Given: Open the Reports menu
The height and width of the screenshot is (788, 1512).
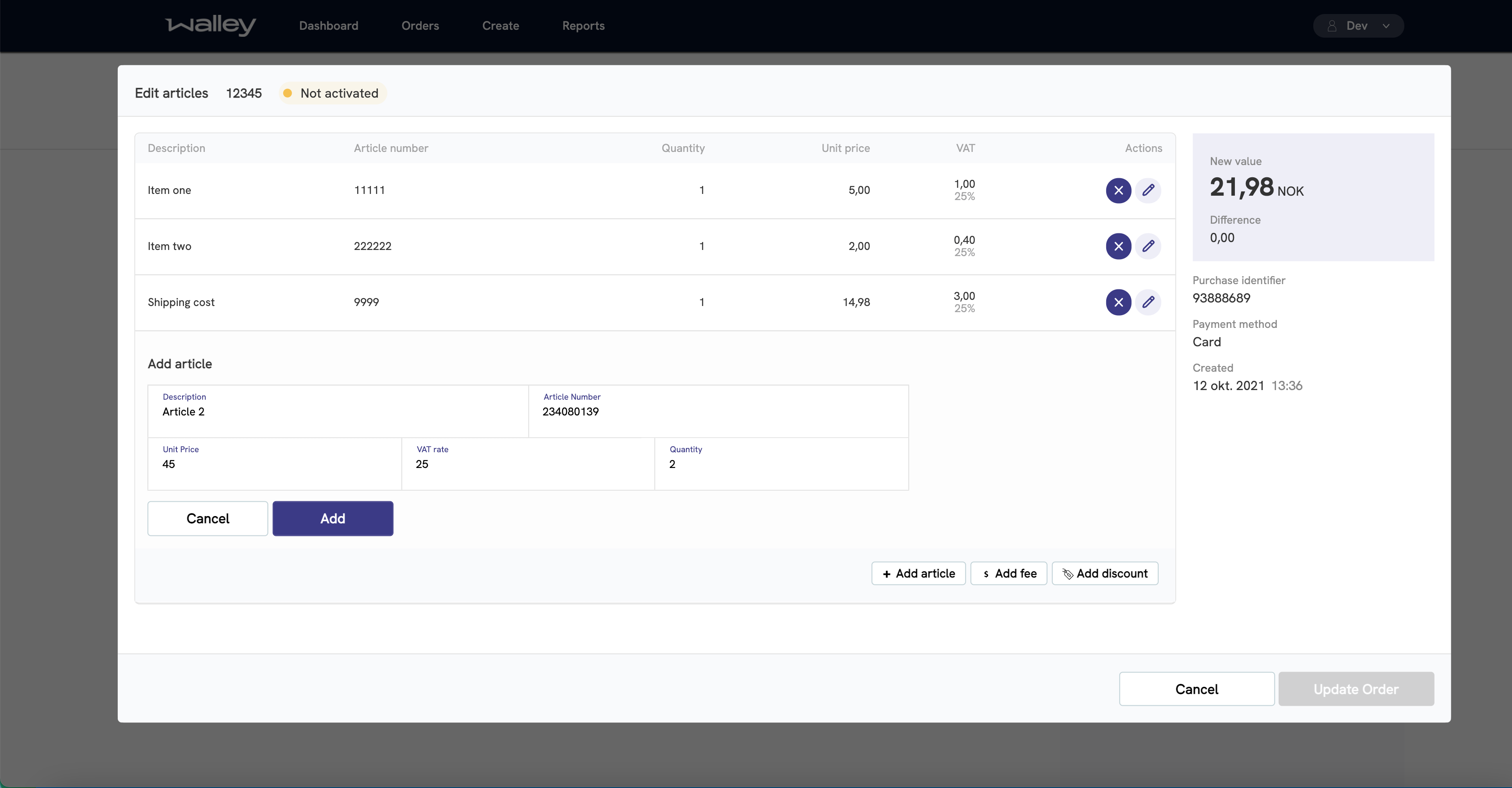Looking at the screenshot, I should pos(584,26).
